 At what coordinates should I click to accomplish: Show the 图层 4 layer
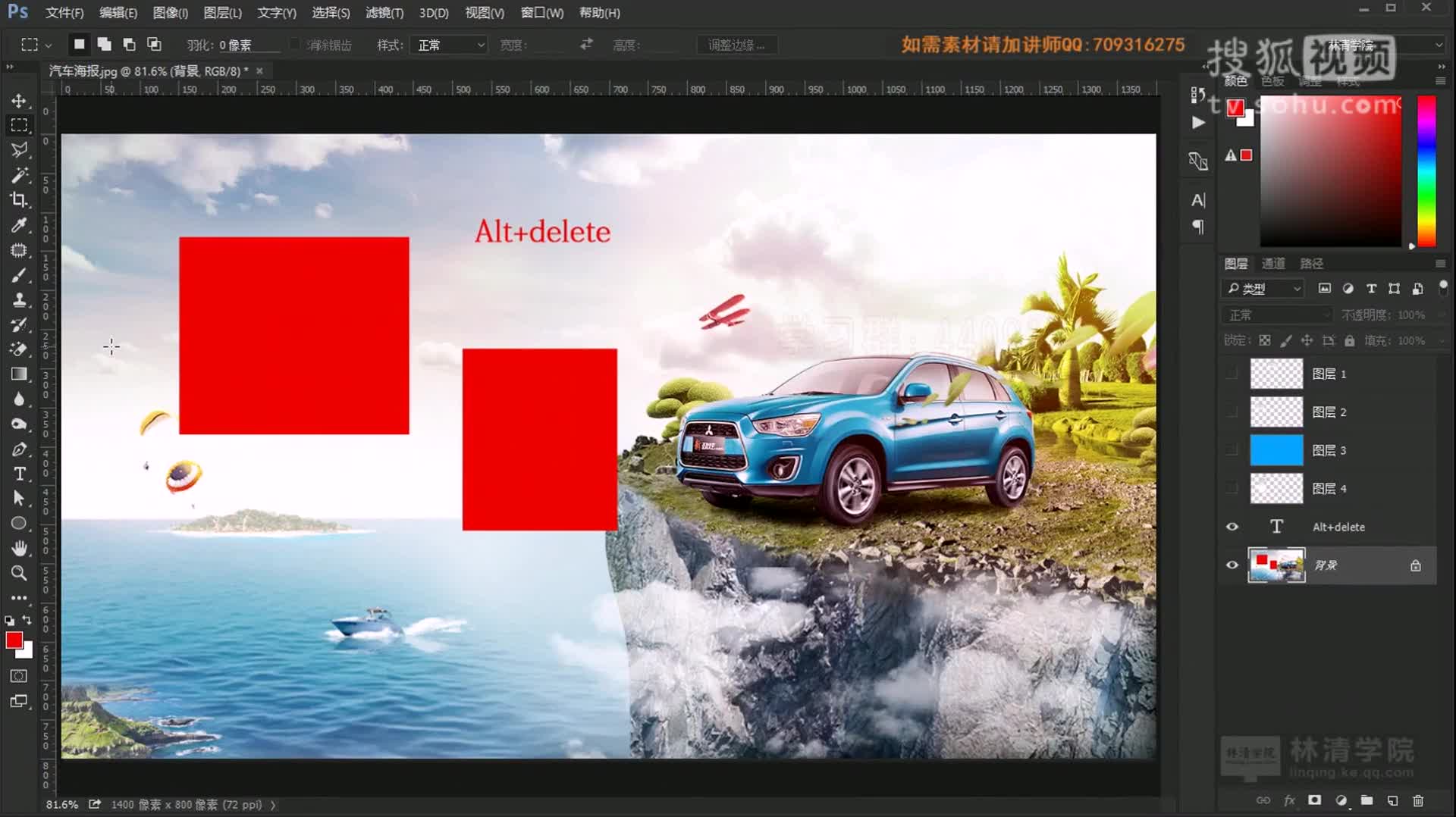tap(1232, 489)
